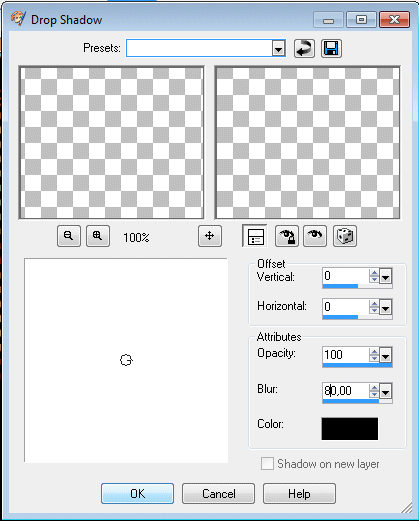
Task: Click the Randomize Parameters dice icon
Action: coord(345,236)
